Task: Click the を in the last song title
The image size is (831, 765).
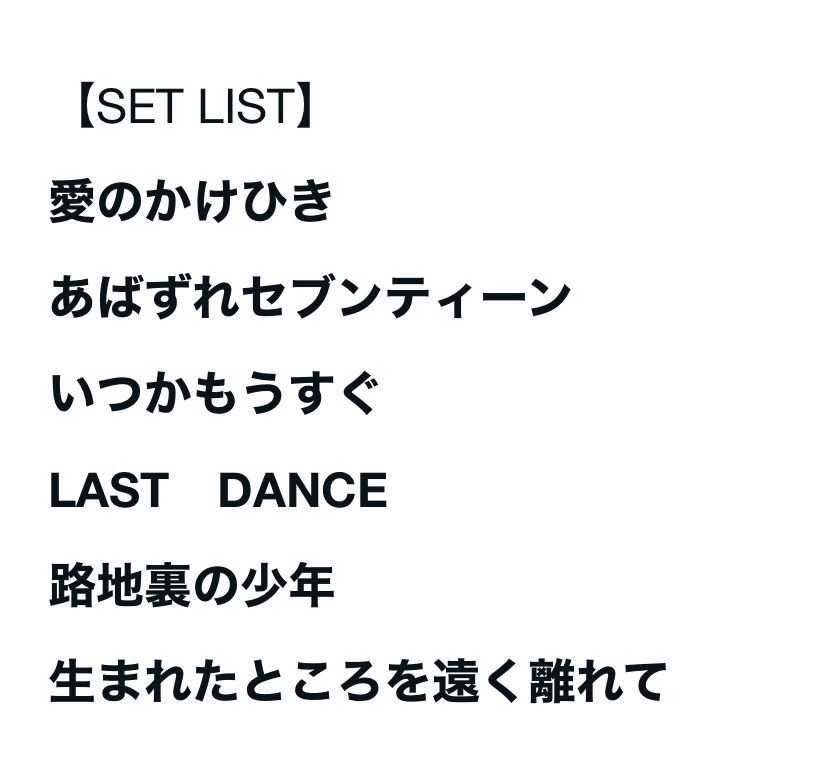Action: (x=406, y=682)
